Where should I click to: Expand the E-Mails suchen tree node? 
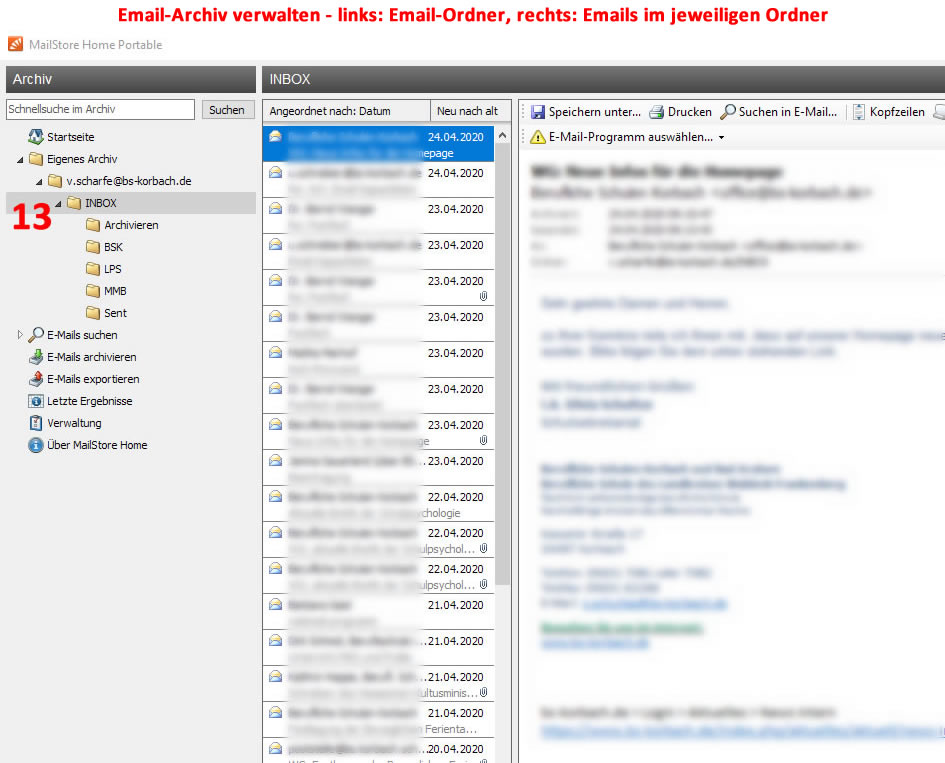pos(20,334)
